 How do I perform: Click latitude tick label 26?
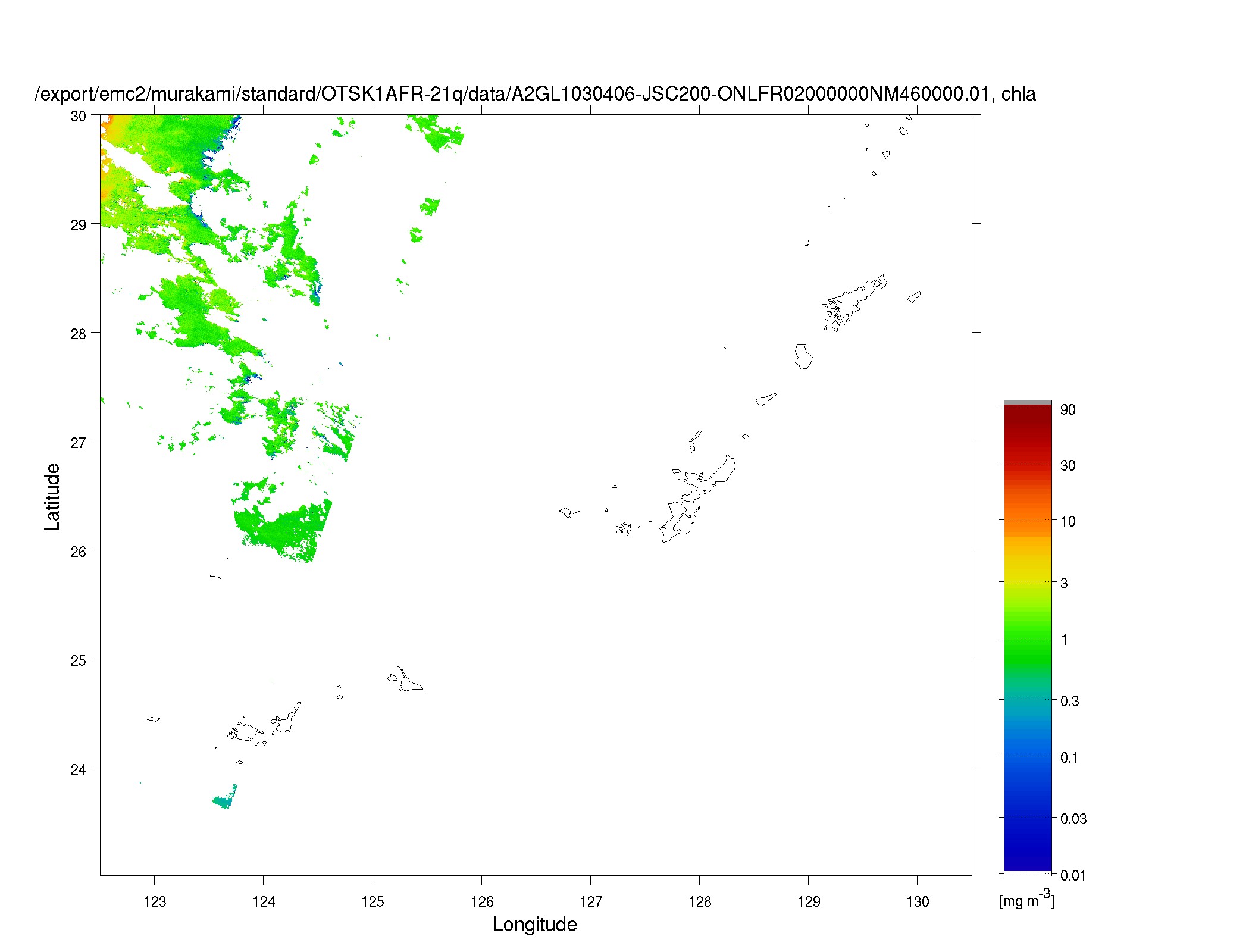pyautogui.click(x=79, y=552)
